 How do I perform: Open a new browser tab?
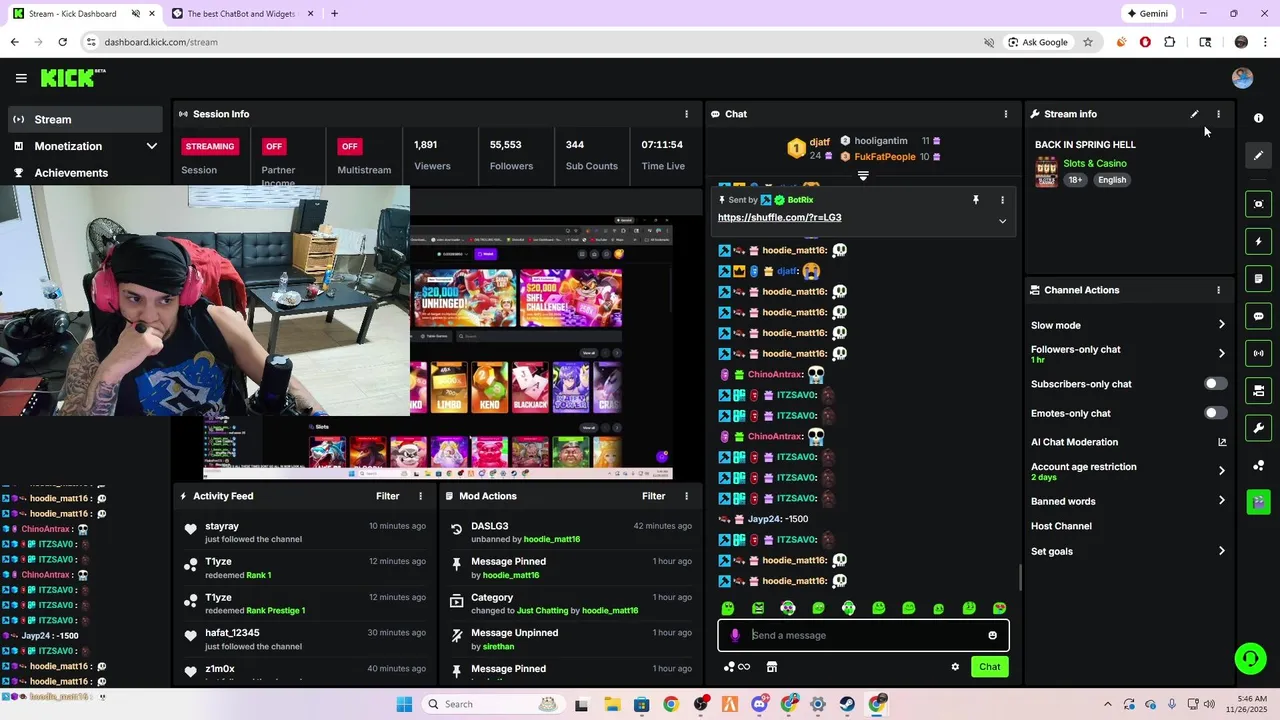pos(334,14)
